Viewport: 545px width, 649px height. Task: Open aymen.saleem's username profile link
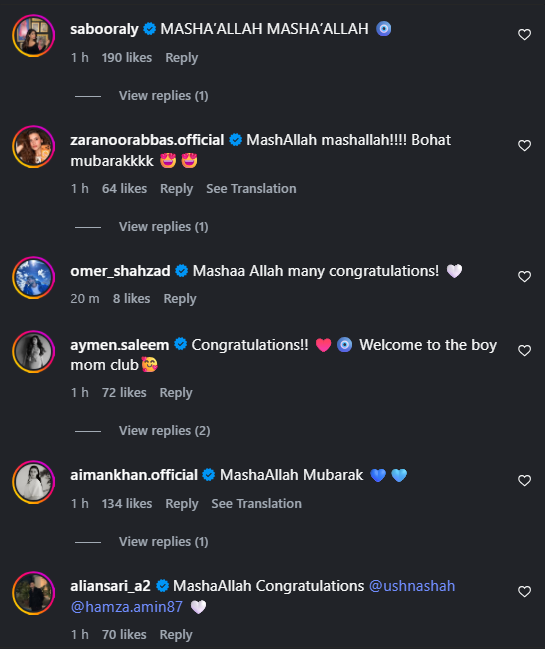120,345
